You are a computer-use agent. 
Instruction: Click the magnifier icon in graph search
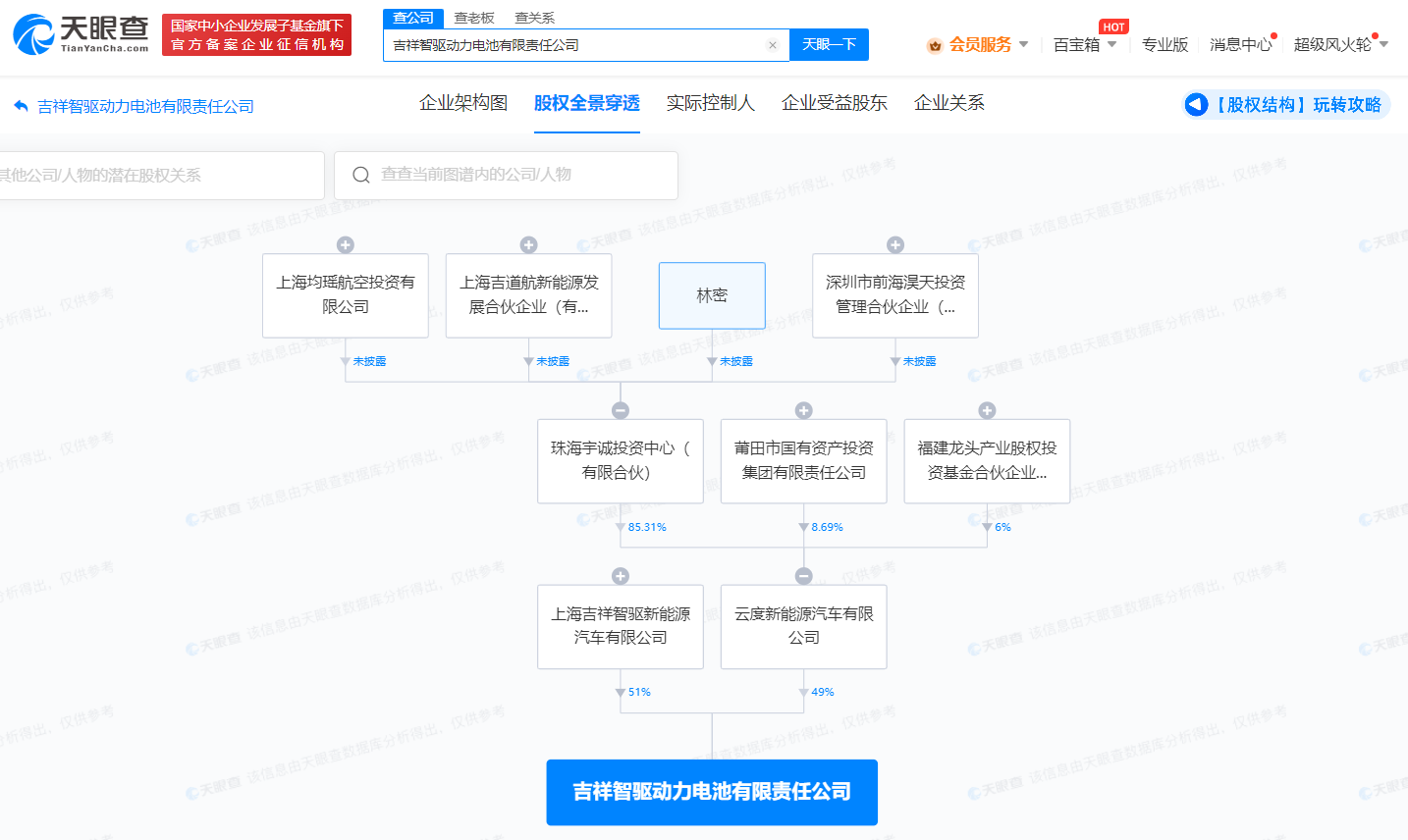coord(361,175)
